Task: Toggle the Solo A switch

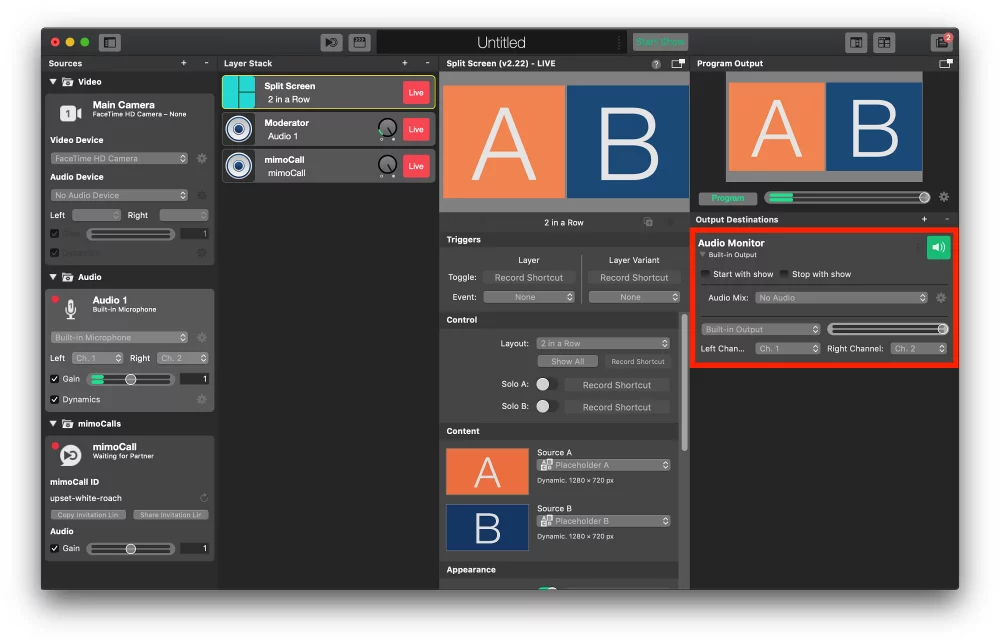Action: (547, 384)
